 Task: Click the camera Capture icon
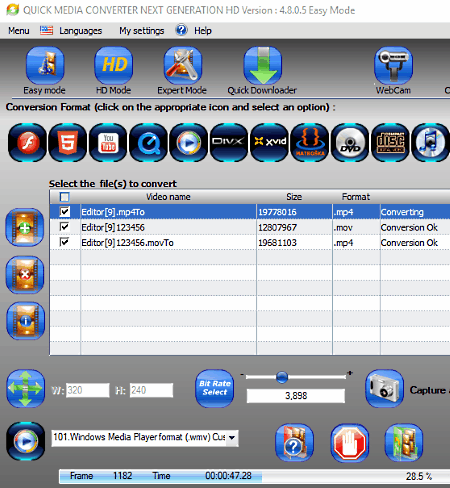[385, 388]
